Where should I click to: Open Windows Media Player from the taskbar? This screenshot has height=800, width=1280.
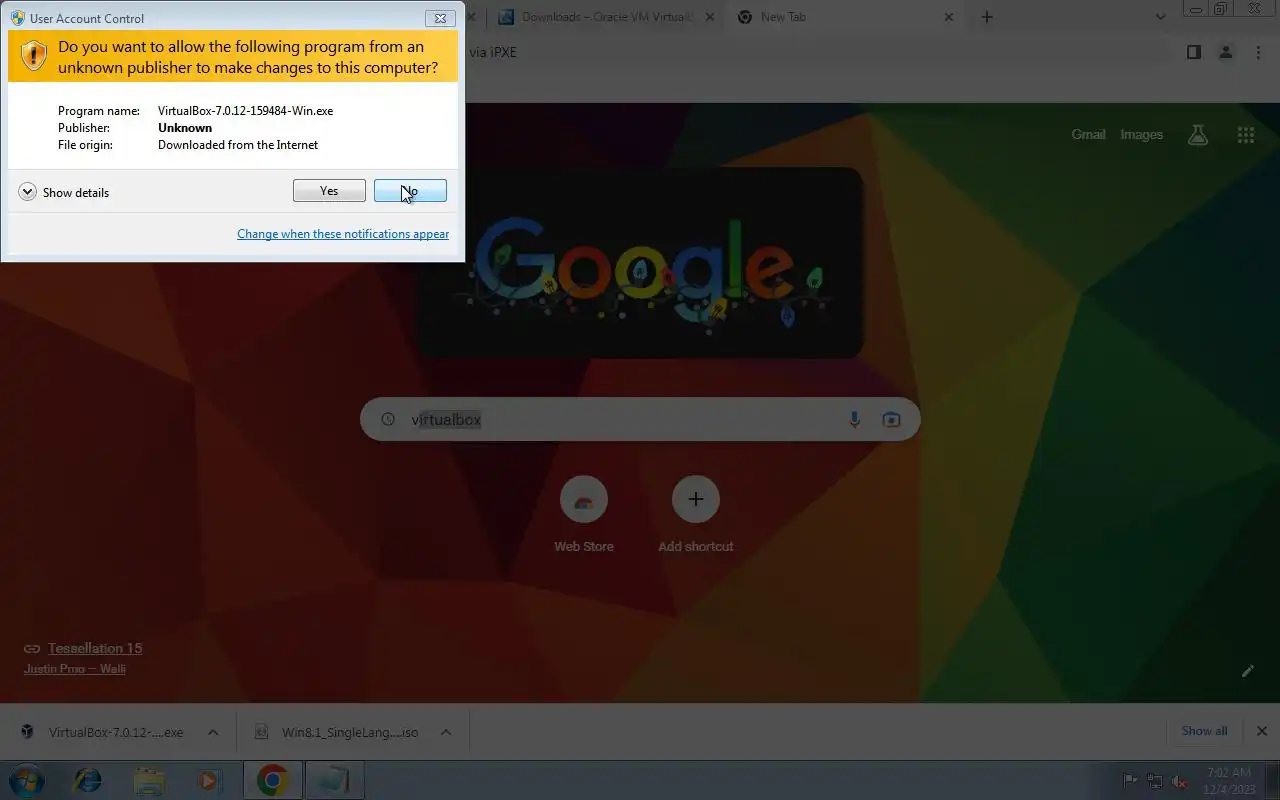pyautogui.click(x=209, y=780)
